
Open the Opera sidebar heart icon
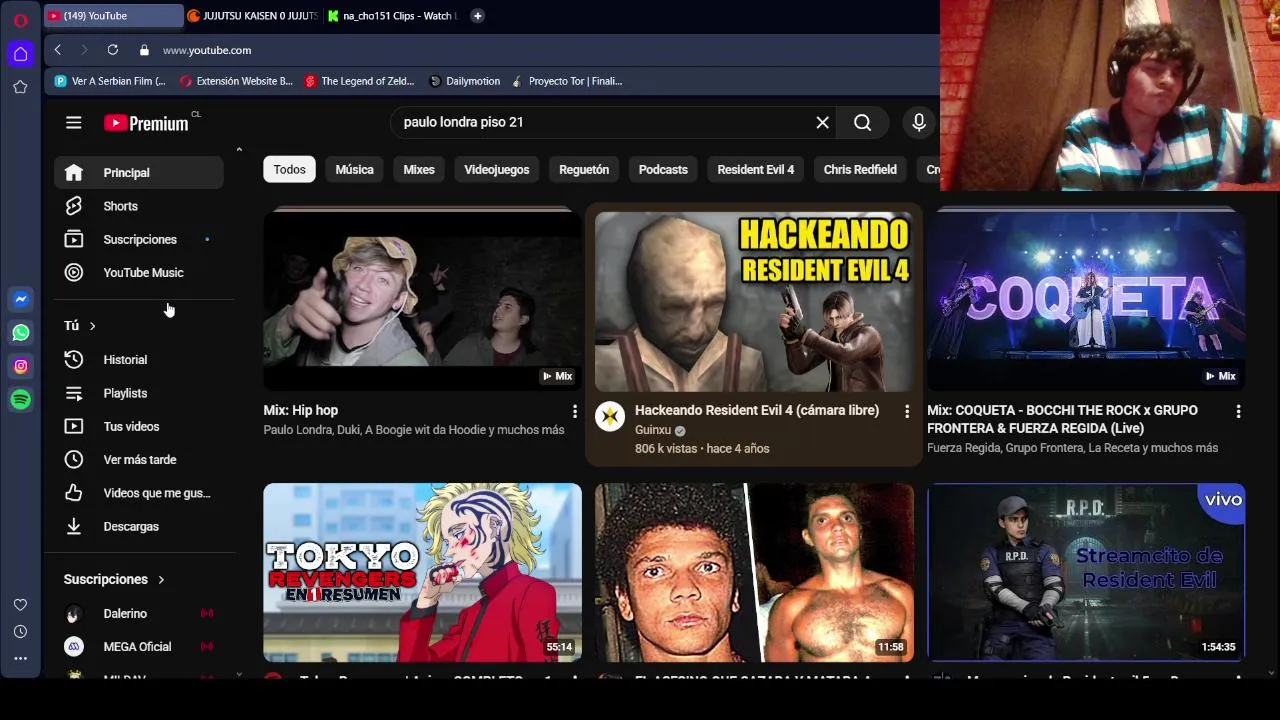(20, 605)
